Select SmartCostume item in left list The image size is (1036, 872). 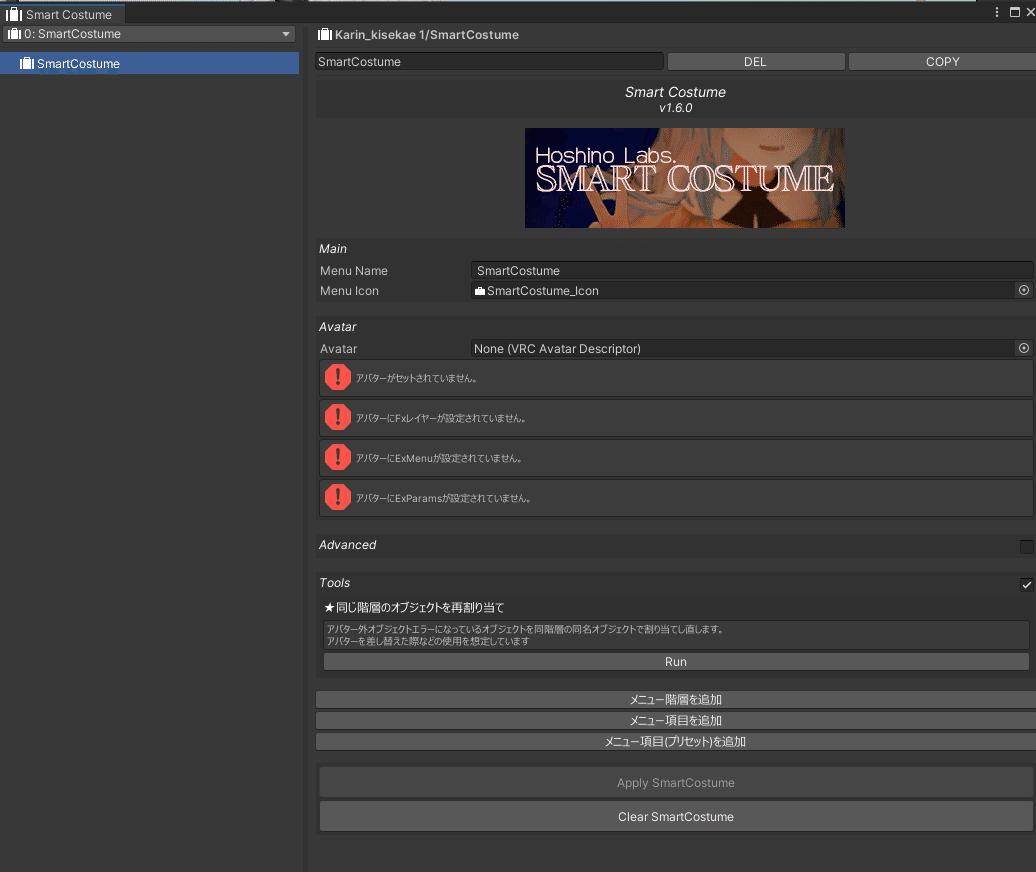[149, 63]
